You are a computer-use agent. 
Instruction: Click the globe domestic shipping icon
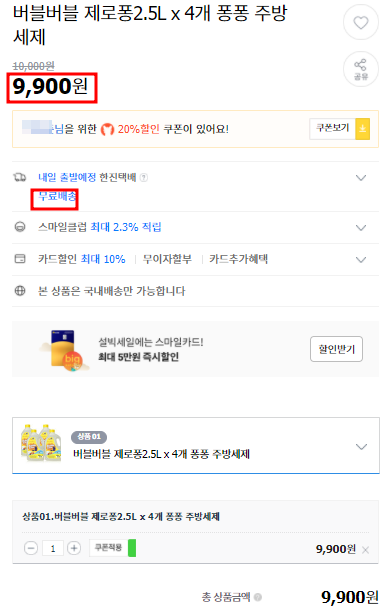coord(20,291)
